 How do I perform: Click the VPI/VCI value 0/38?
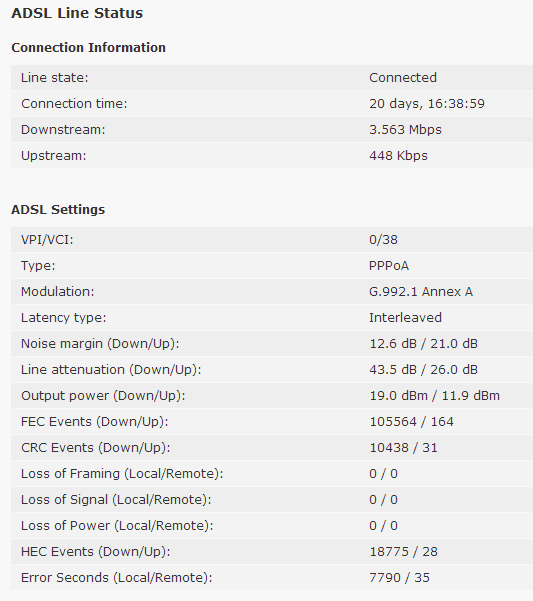383,240
